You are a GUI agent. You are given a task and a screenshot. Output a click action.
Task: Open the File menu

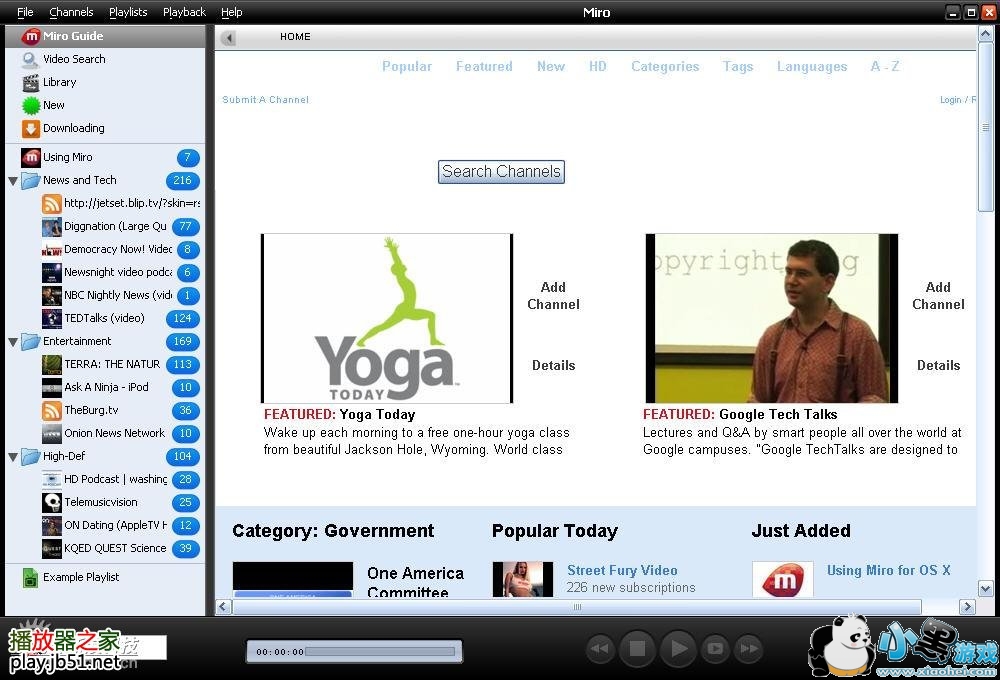coord(25,12)
